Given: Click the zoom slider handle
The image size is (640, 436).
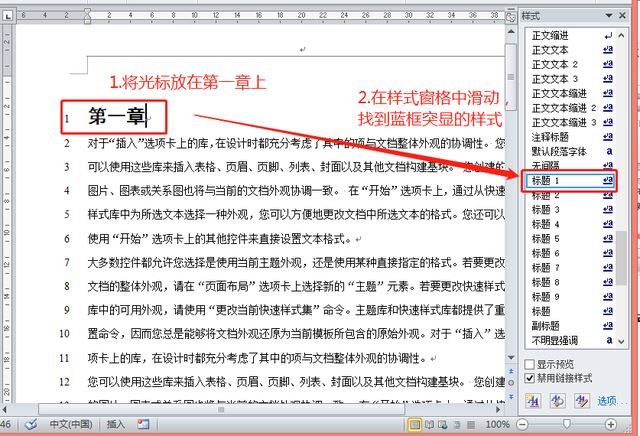Looking at the screenshot, I should tap(567, 425).
